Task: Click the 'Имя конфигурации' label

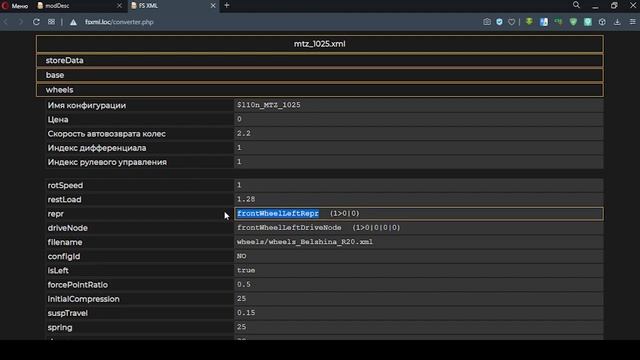Action: pos(87,105)
